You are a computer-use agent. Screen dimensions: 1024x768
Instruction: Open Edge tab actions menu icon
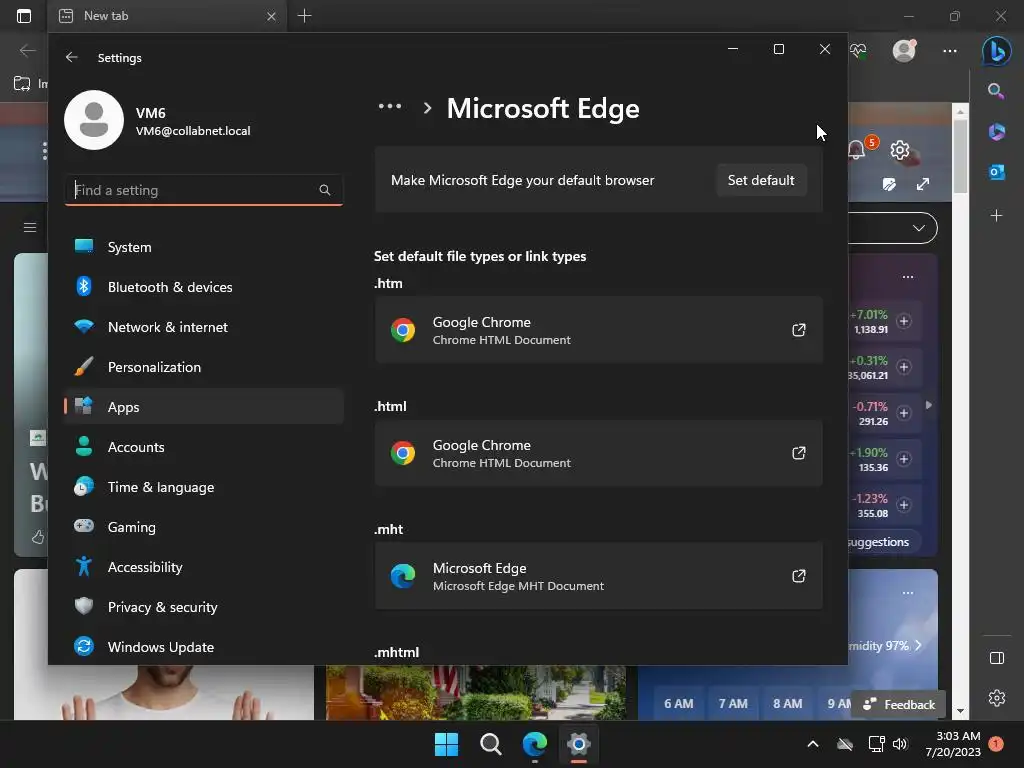tap(24, 16)
